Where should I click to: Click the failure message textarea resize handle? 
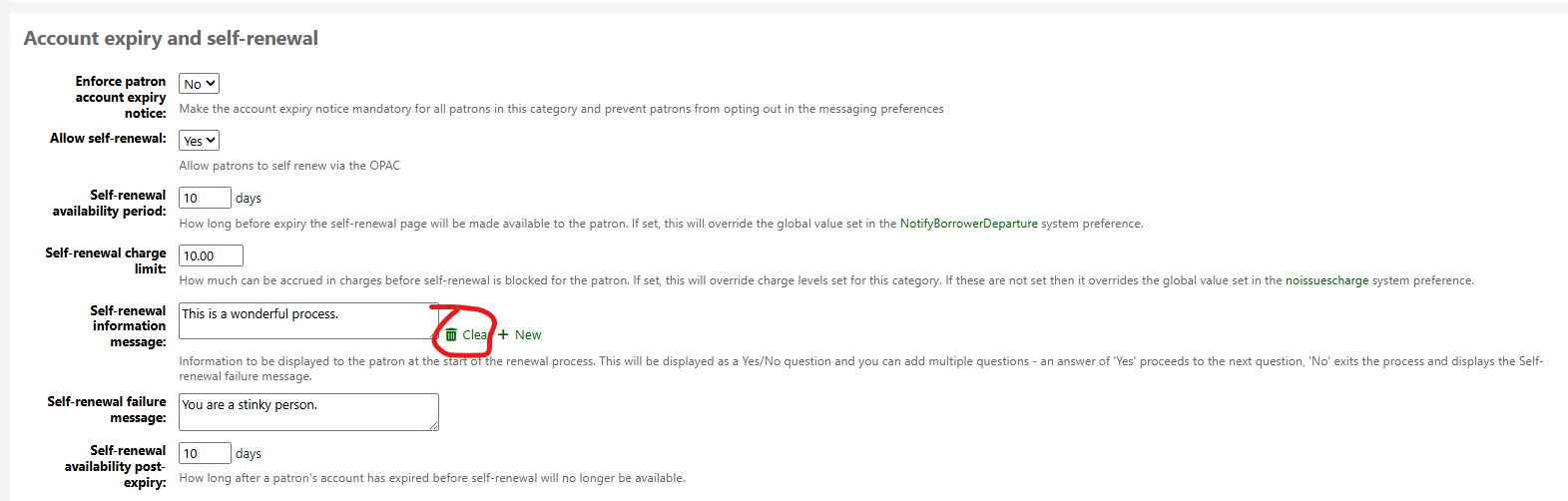(434, 426)
